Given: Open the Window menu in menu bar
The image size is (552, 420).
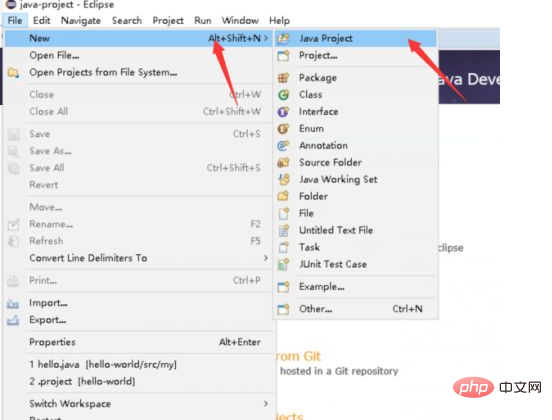Looking at the screenshot, I should coord(240,20).
